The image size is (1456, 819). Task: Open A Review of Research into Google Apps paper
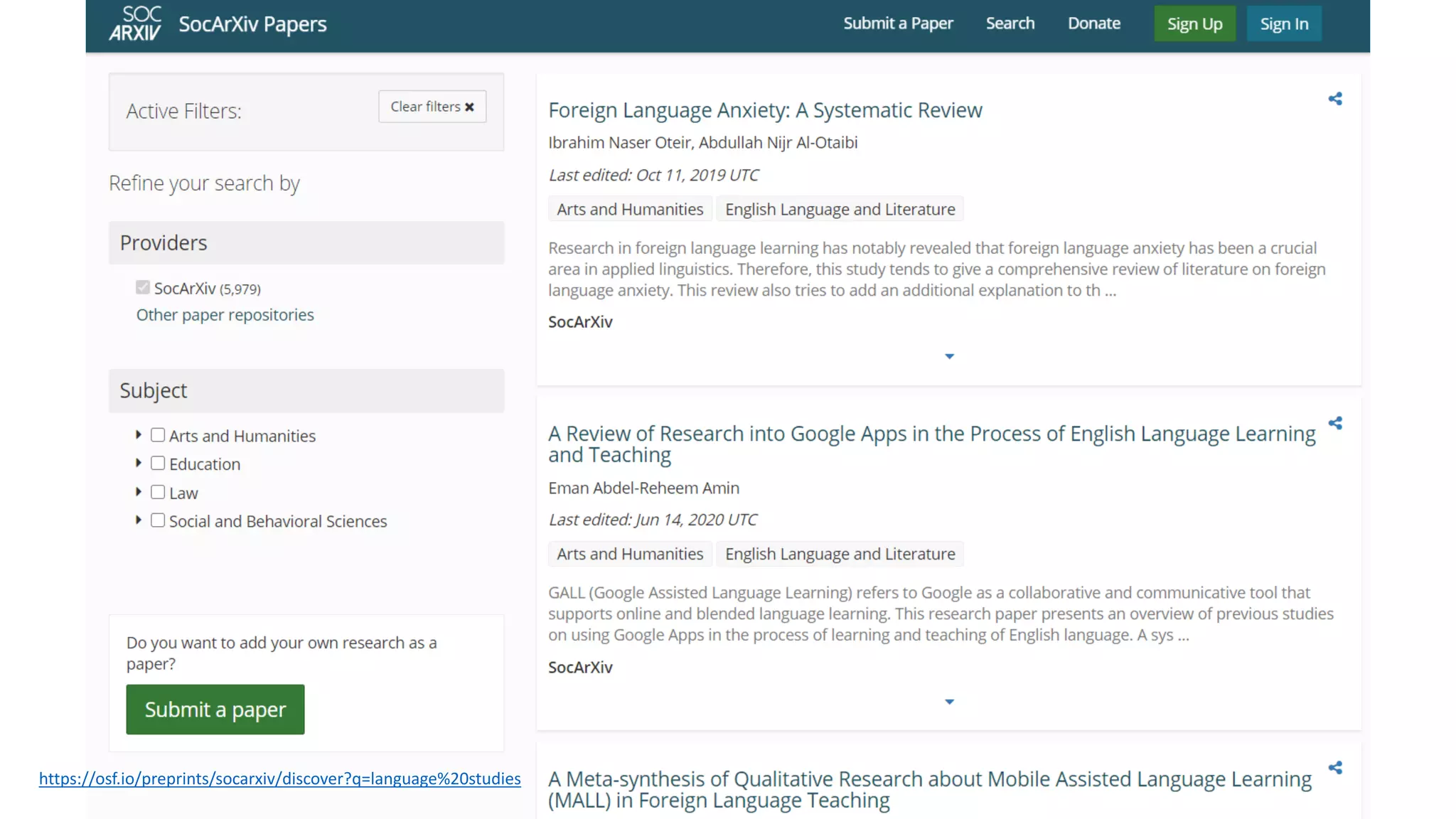point(932,444)
